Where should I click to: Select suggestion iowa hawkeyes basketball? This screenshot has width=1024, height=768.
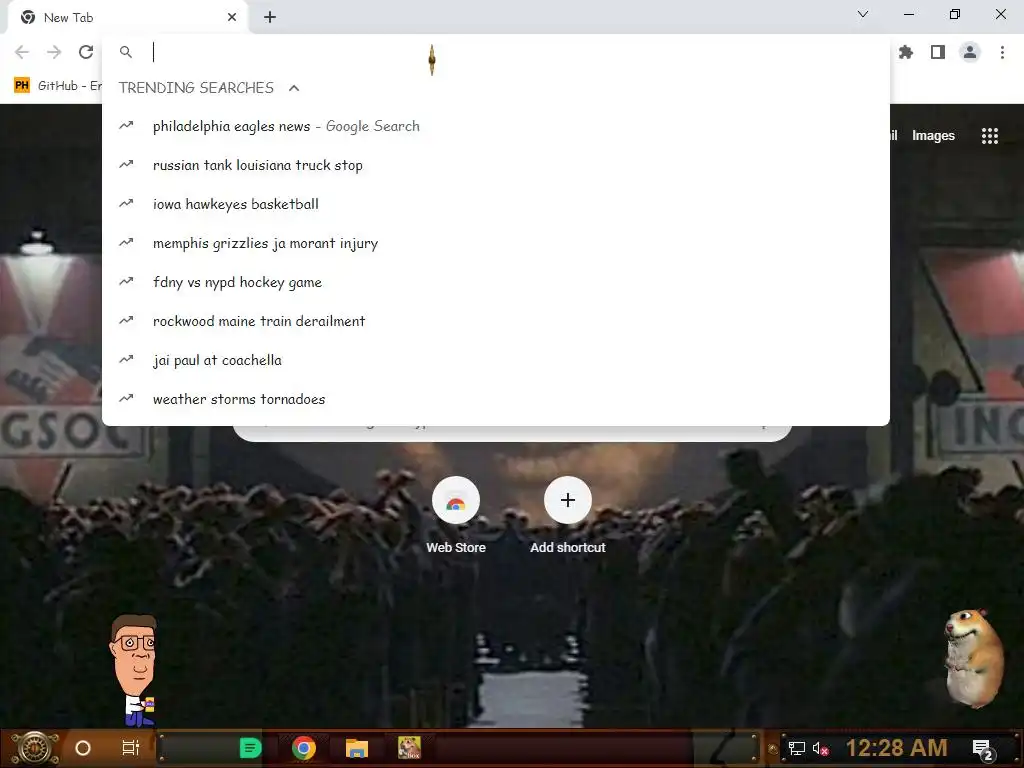(x=496, y=204)
